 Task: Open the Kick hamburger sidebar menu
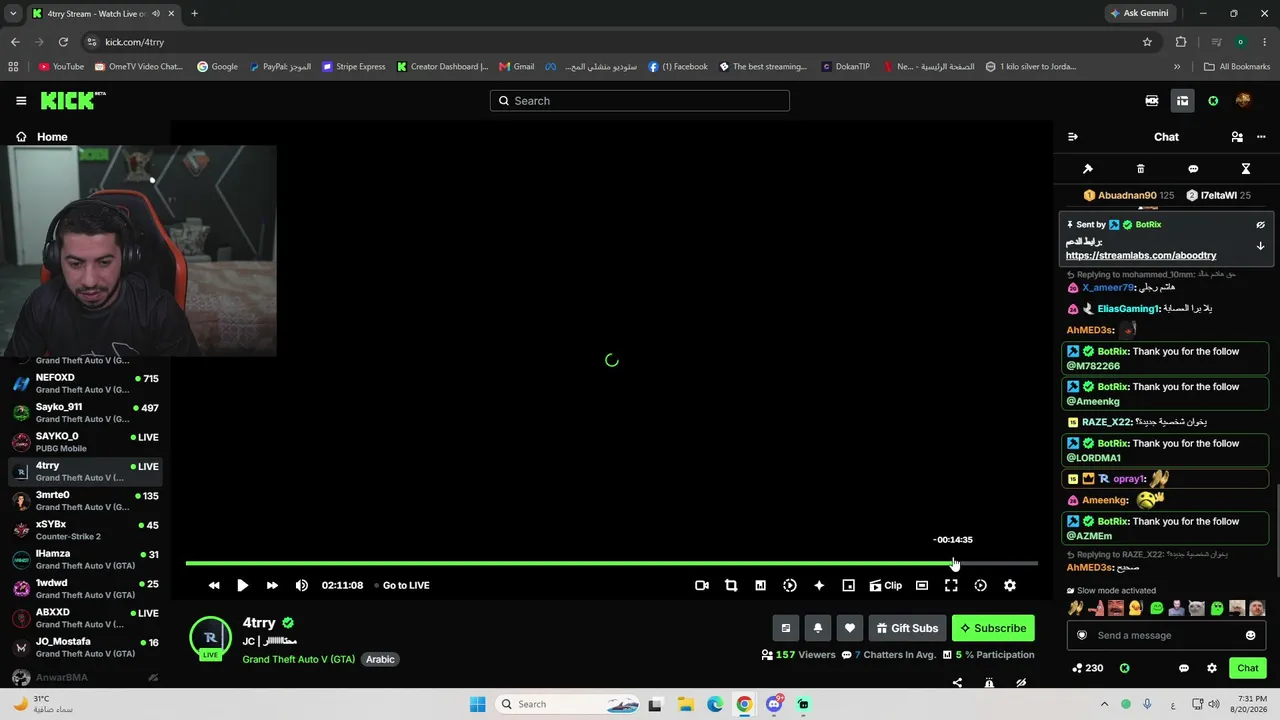21,100
